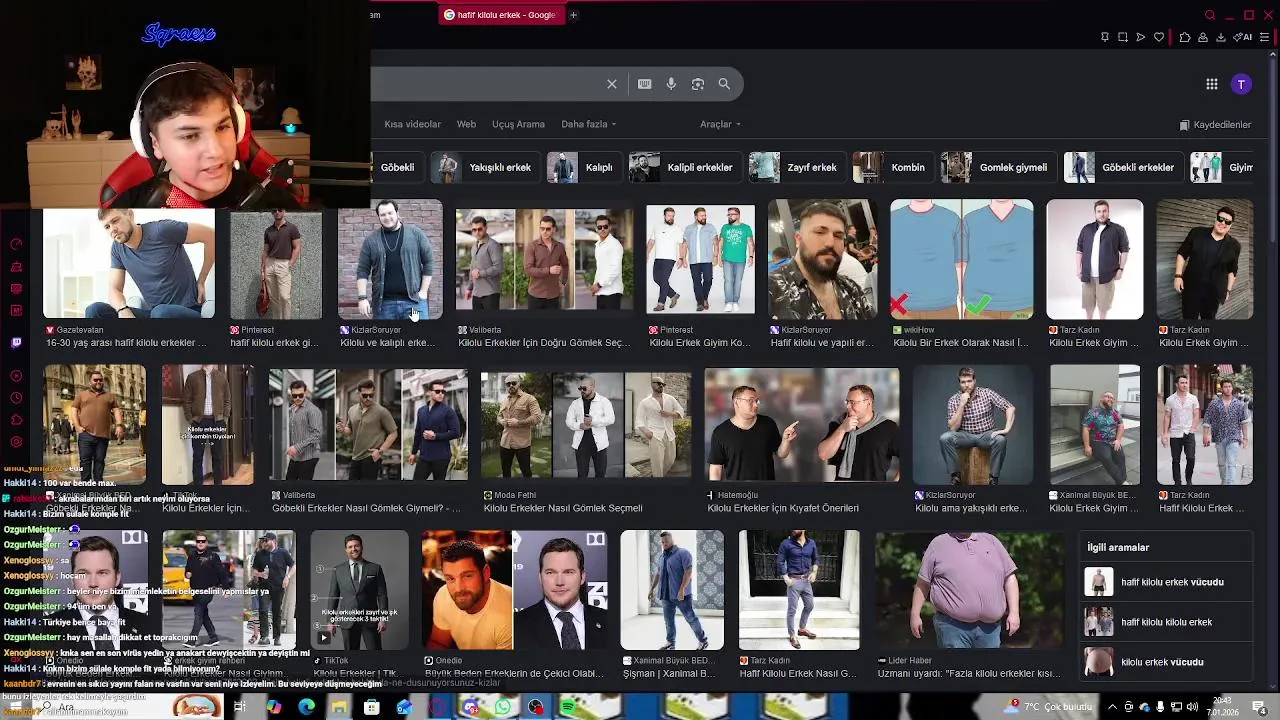Open Twitch from browser sidebar

click(x=16, y=343)
